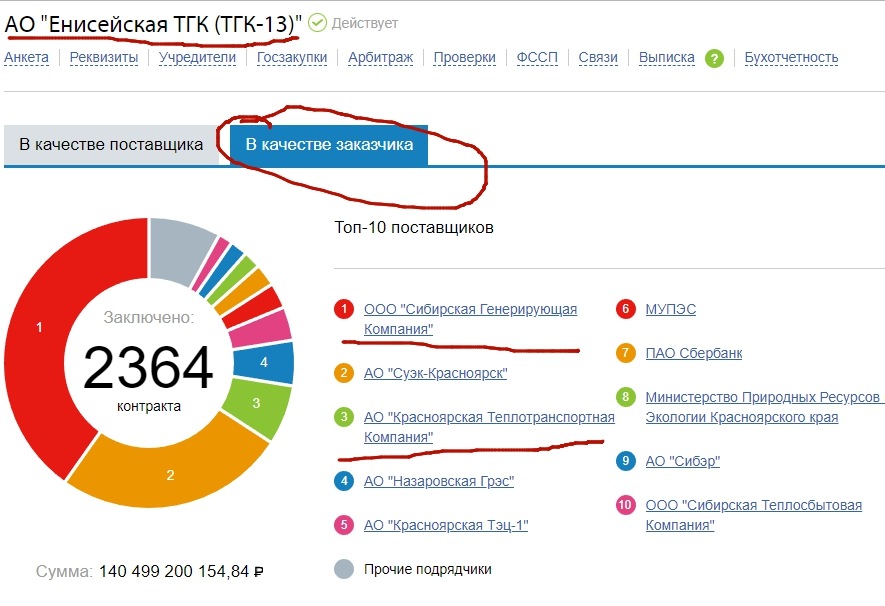The image size is (885, 606).
Task: Click grey 'Прочие подрядчики' legend circle
Action: (344, 569)
